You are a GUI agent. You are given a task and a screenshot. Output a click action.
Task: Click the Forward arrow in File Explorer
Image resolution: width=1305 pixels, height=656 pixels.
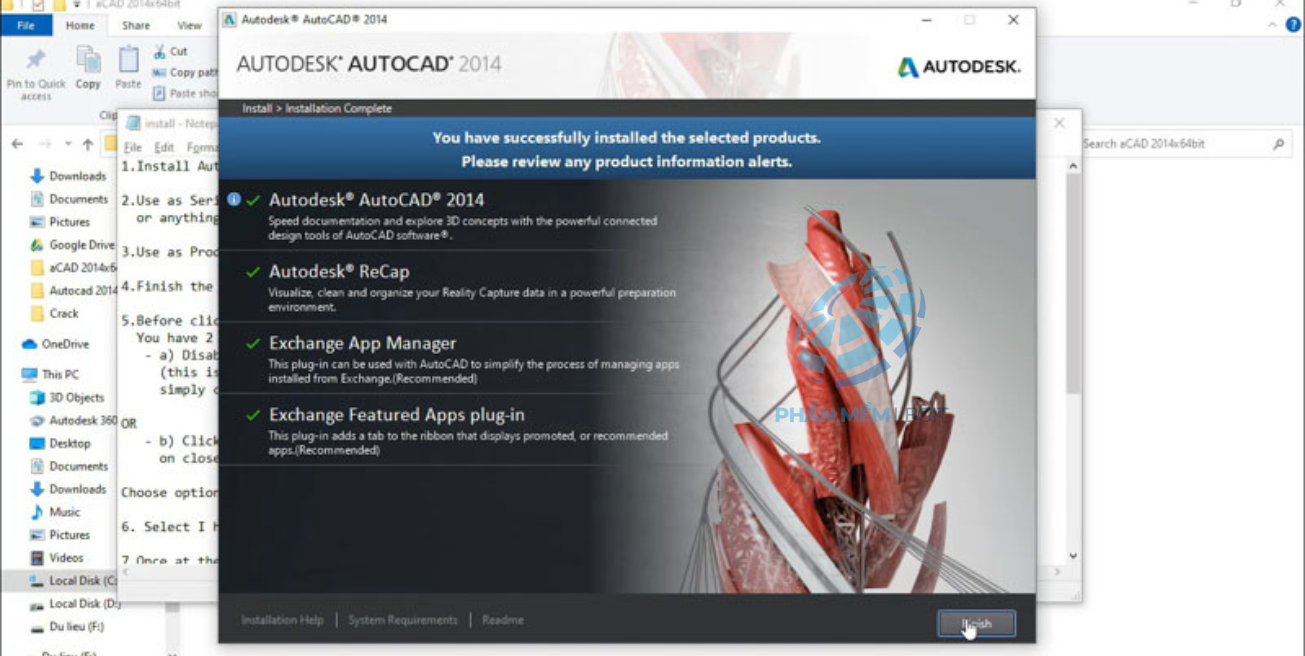(x=45, y=144)
